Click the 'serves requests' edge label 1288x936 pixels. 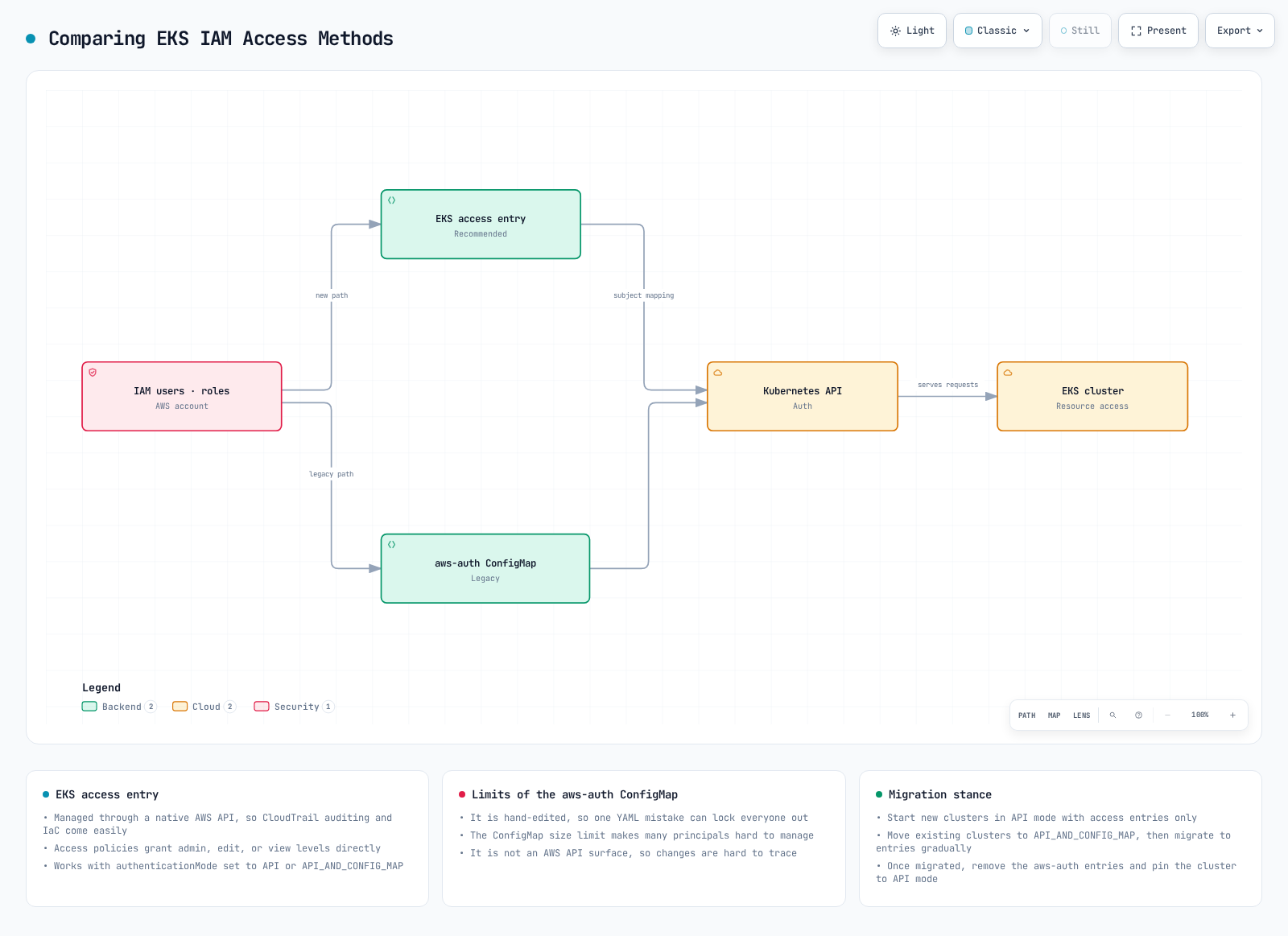click(x=948, y=385)
